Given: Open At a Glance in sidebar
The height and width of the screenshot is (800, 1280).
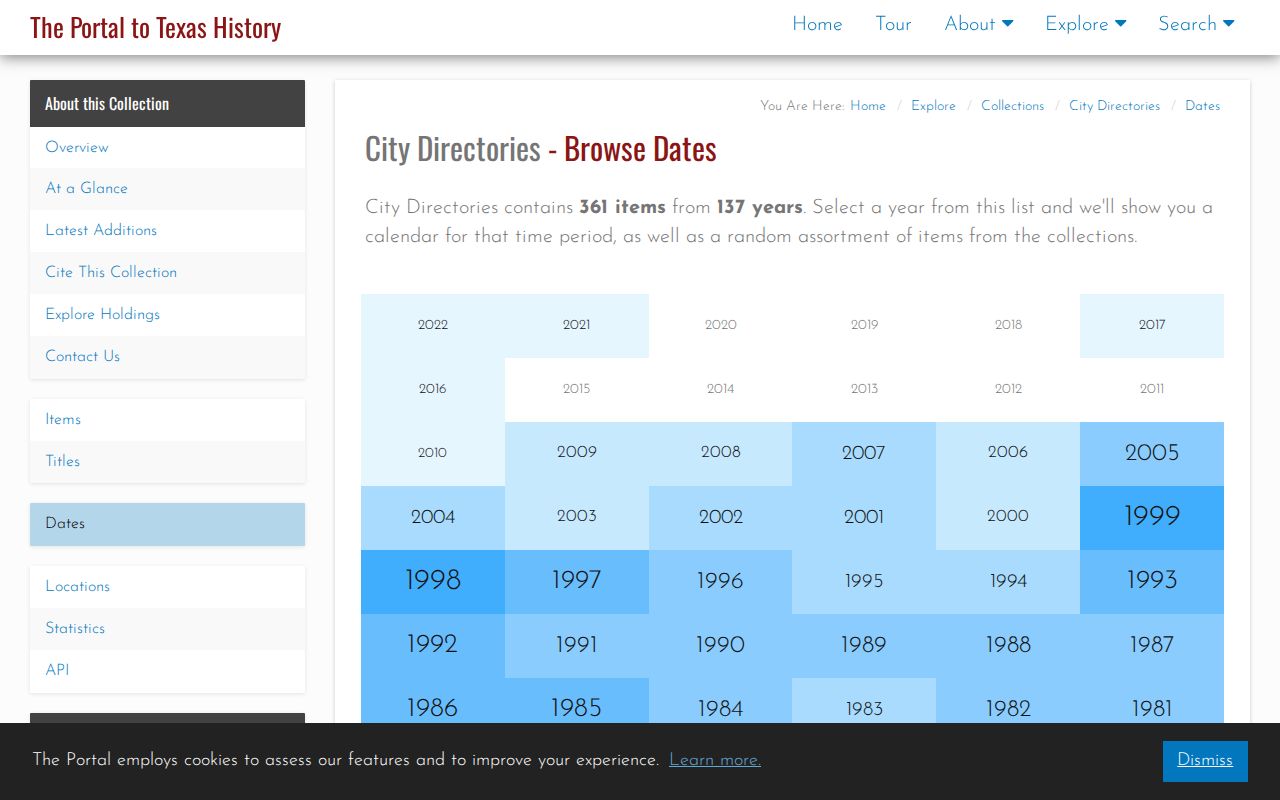Looking at the screenshot, I should click(167, 188).
